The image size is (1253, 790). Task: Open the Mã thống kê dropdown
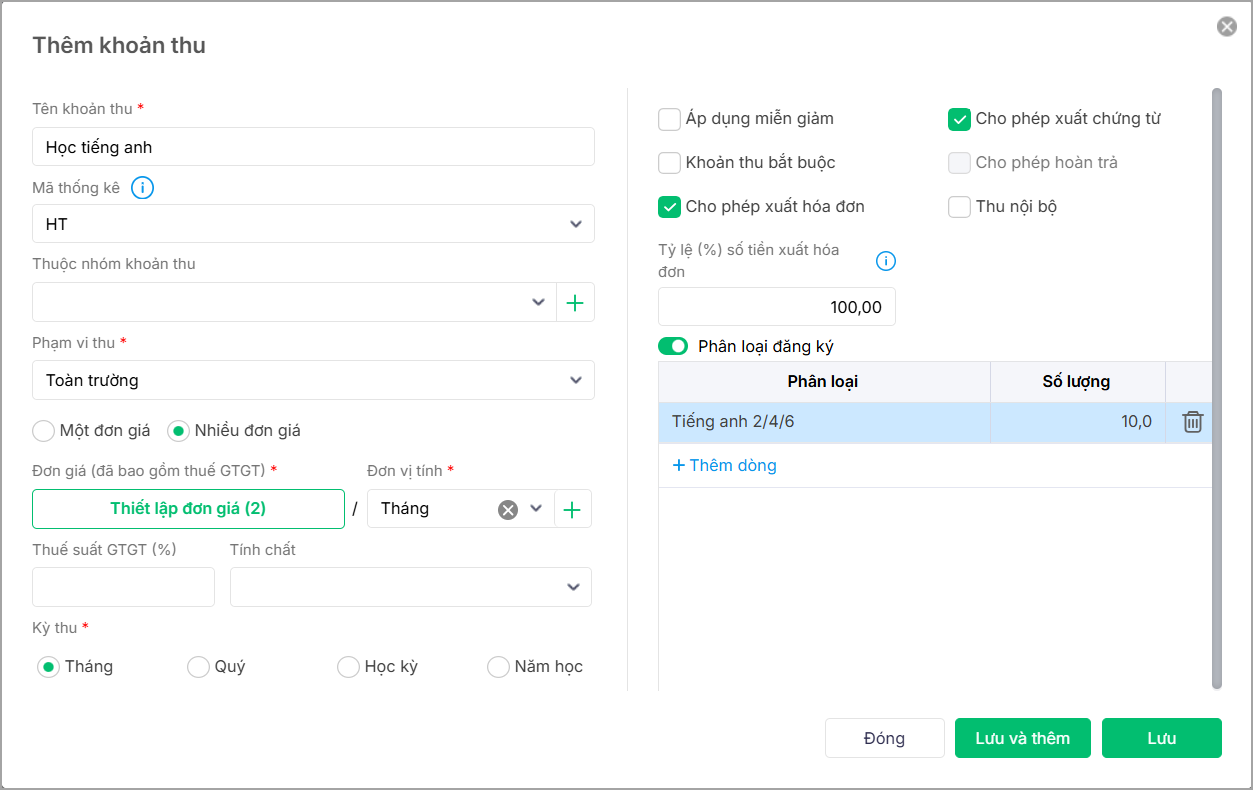575,224
